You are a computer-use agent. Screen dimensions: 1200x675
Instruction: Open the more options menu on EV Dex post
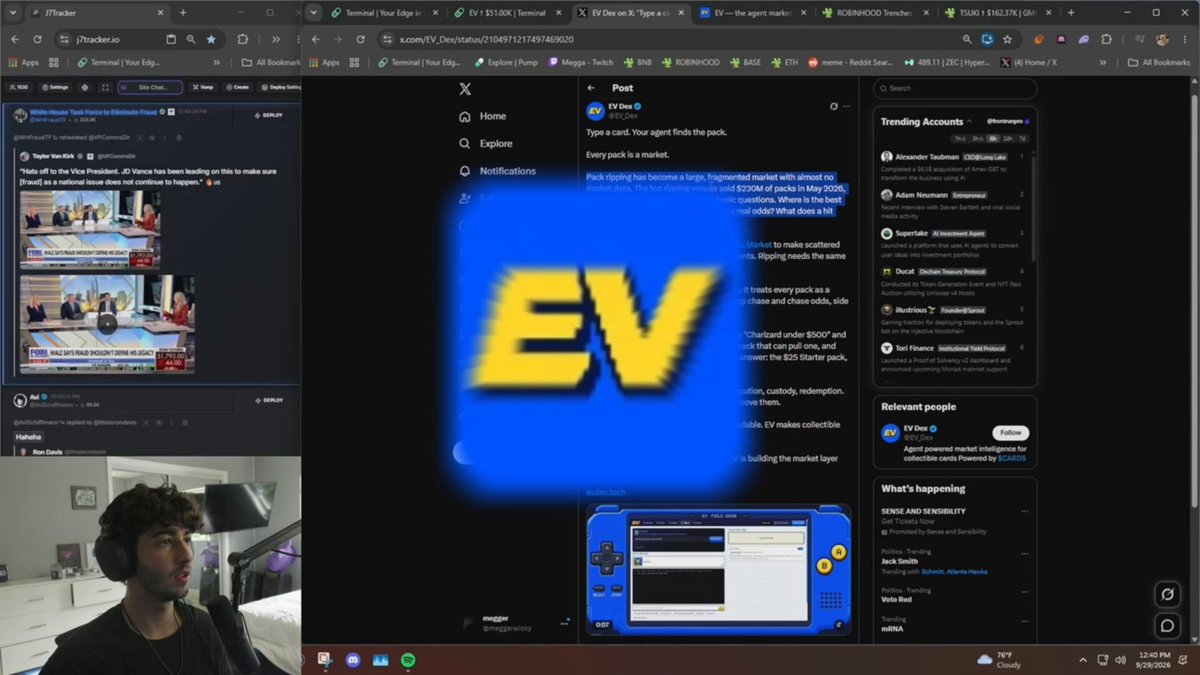coord(846,106)
